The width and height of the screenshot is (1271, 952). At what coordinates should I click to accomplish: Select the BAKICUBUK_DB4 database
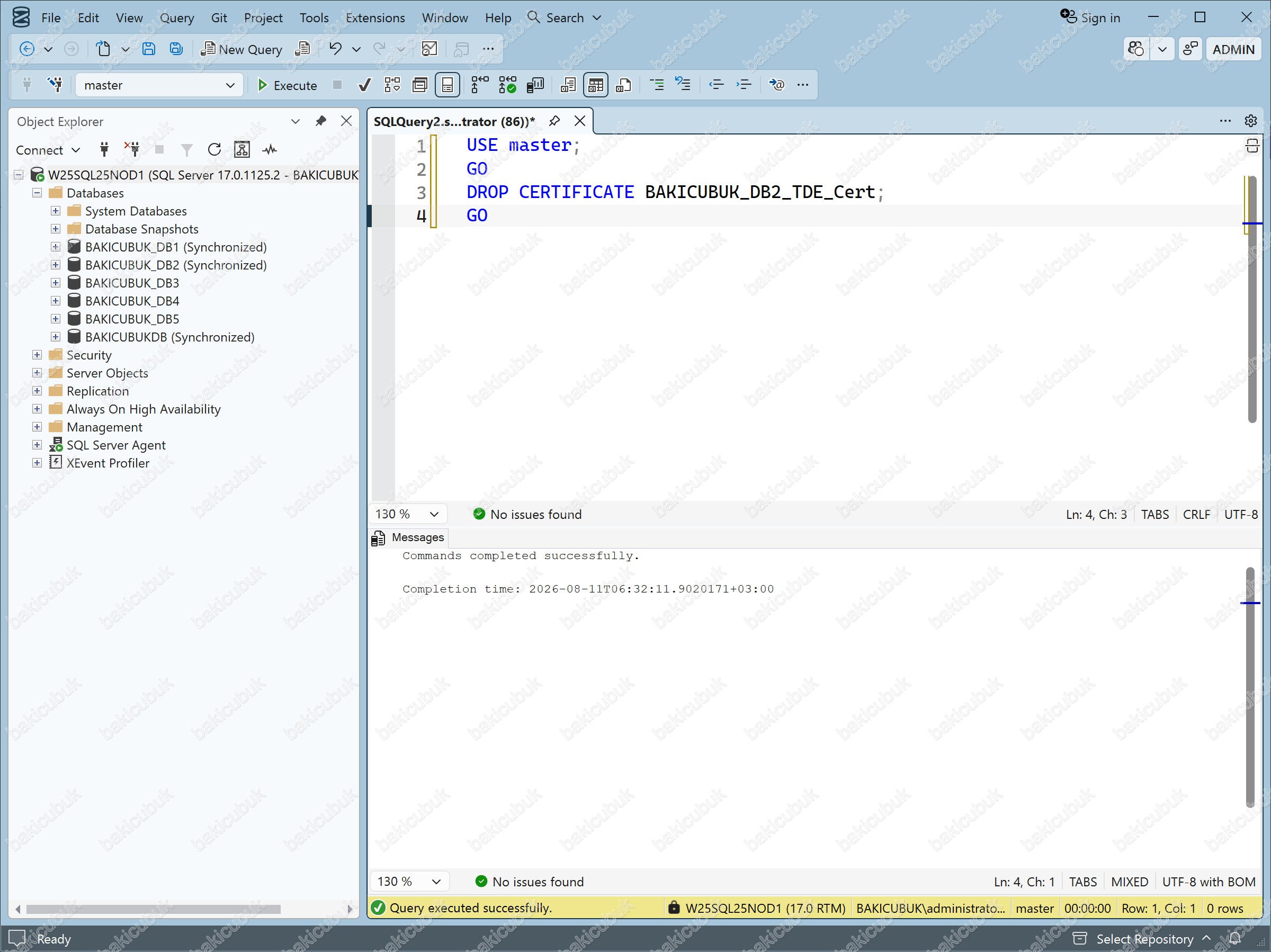(132, 301)
